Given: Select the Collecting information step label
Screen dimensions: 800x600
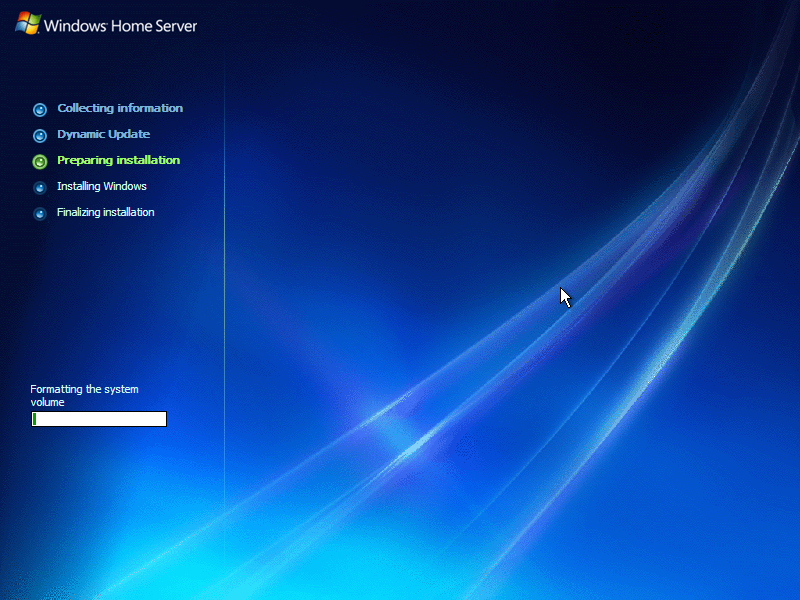Looking at the screenshot, I should pyautogui.click(x=120, y=108).
